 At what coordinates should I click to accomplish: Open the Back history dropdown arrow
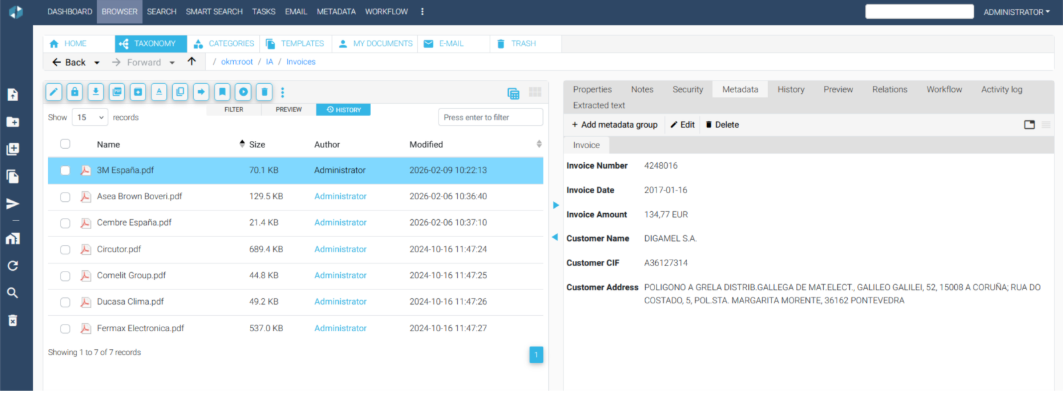97,62
